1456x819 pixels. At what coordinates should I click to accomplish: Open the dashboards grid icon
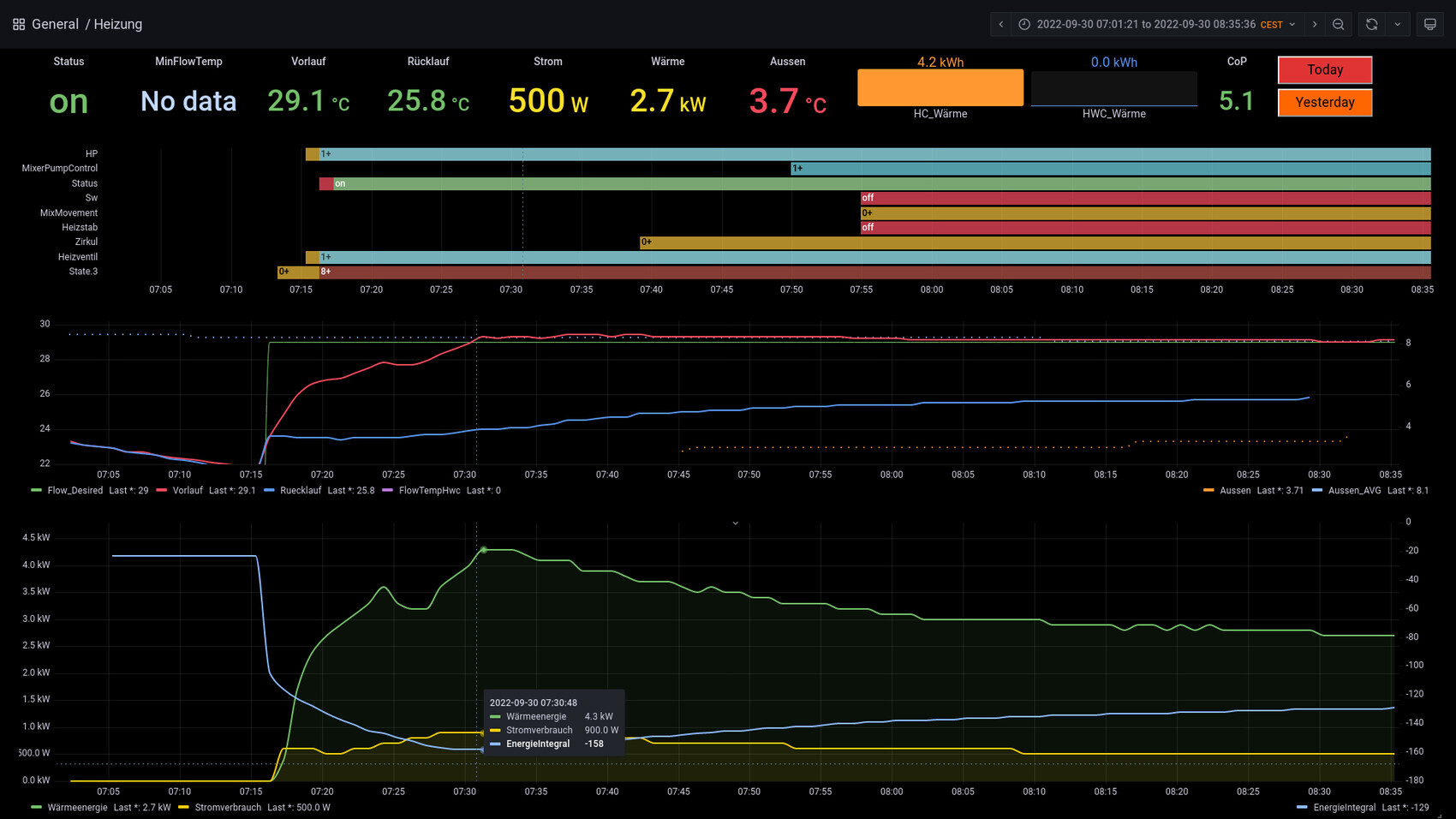coord(19,24)
